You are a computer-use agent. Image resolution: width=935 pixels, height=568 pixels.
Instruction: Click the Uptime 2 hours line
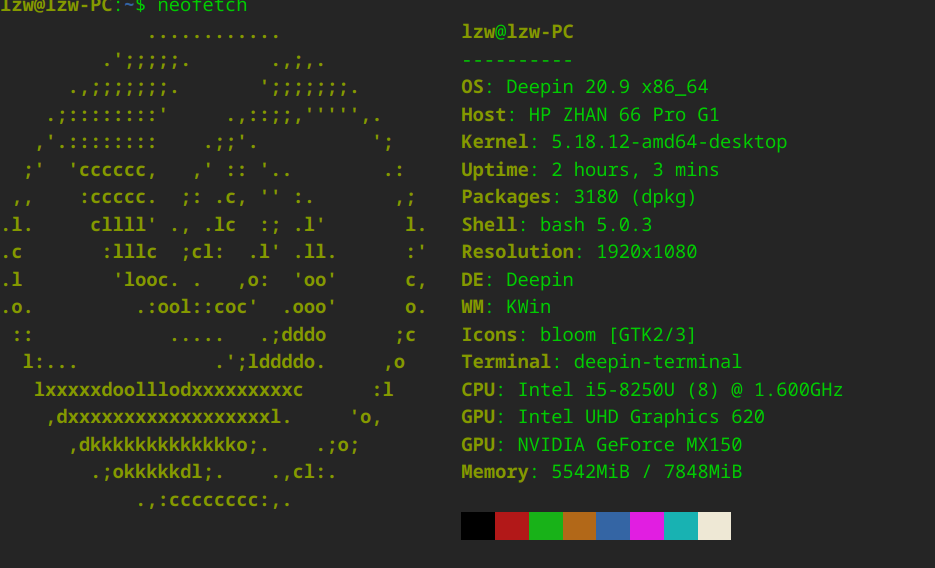tap(590, 170)
